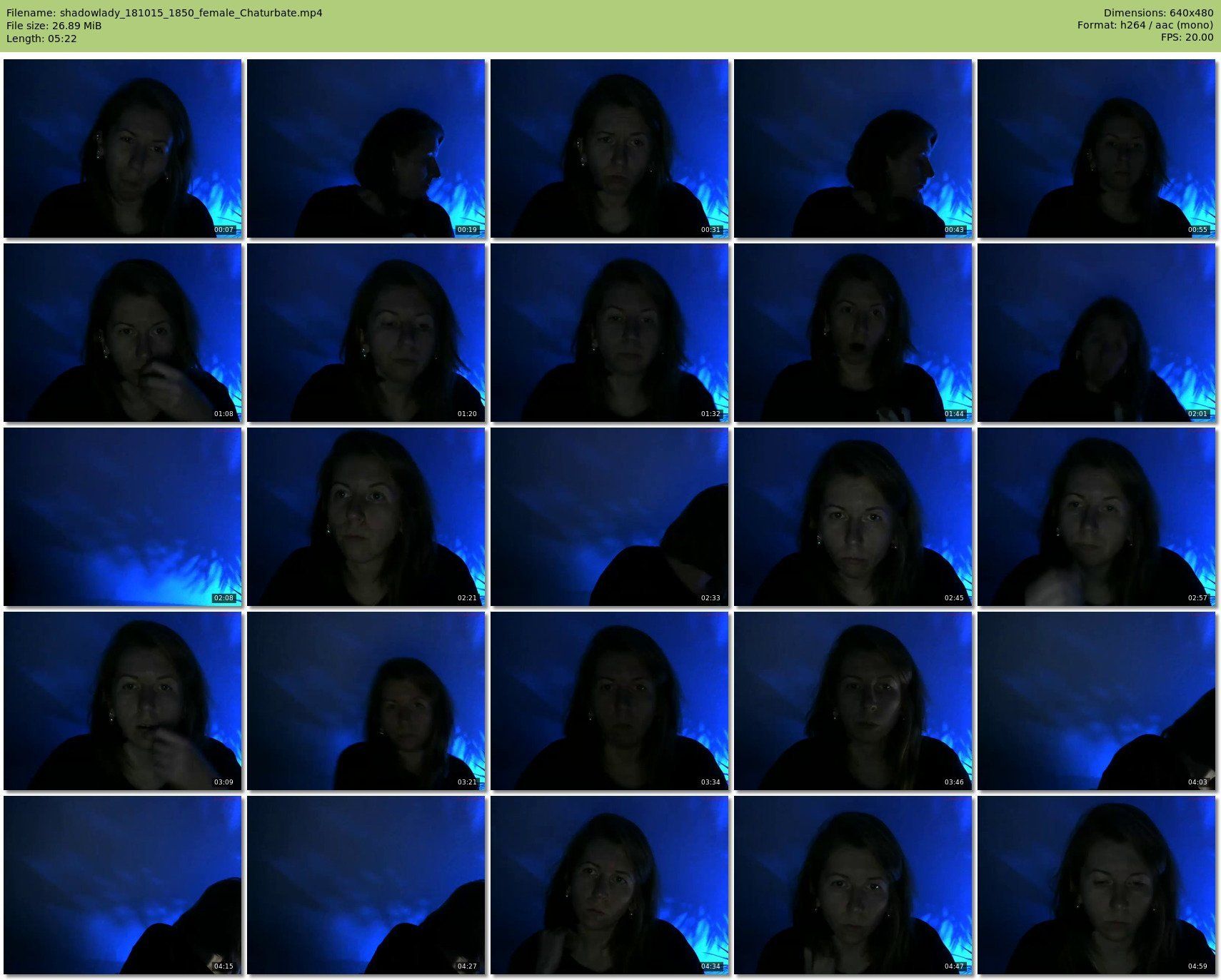Open the frame timestamped 01:32
Viewport: 1221px width, 980px height.
pyautogui.click(x=609, y=333)
